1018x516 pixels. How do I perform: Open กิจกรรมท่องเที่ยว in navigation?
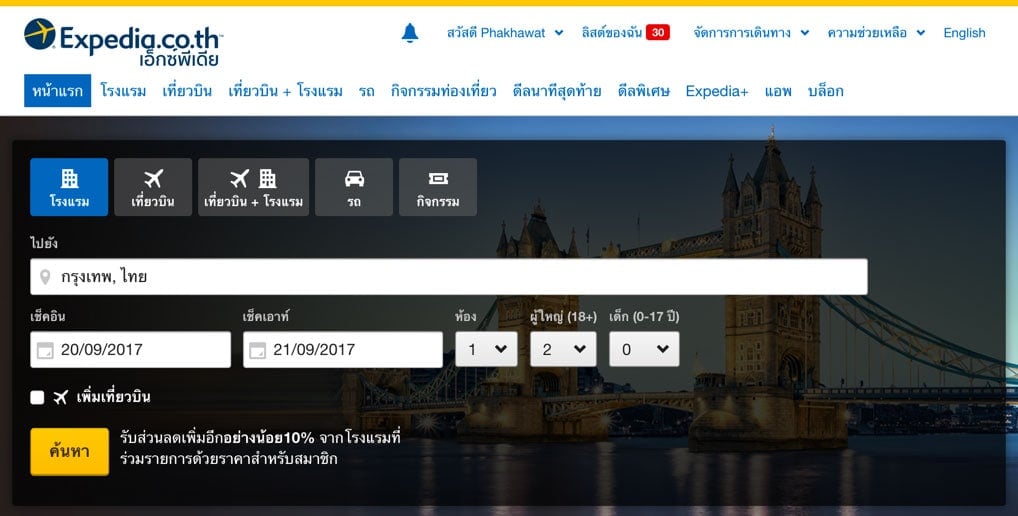(443, 91)
